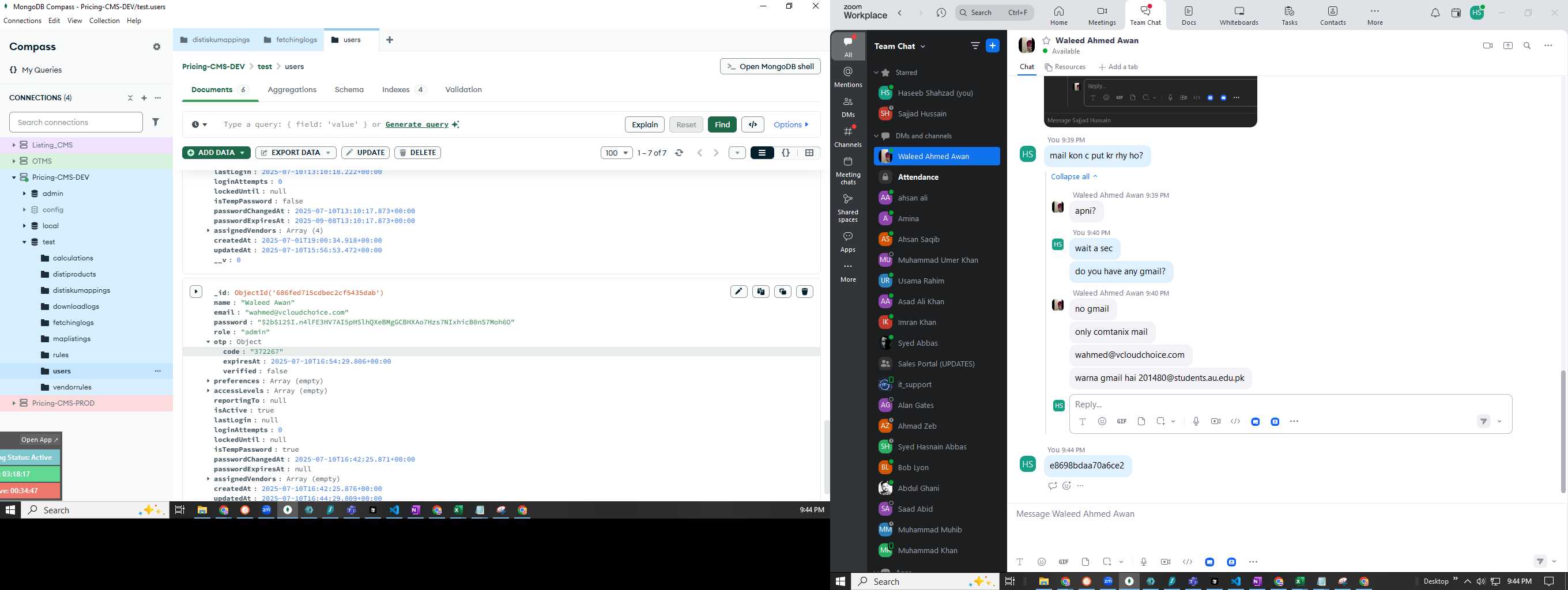Click the Zoom chat list filter icon

[975, 46]
